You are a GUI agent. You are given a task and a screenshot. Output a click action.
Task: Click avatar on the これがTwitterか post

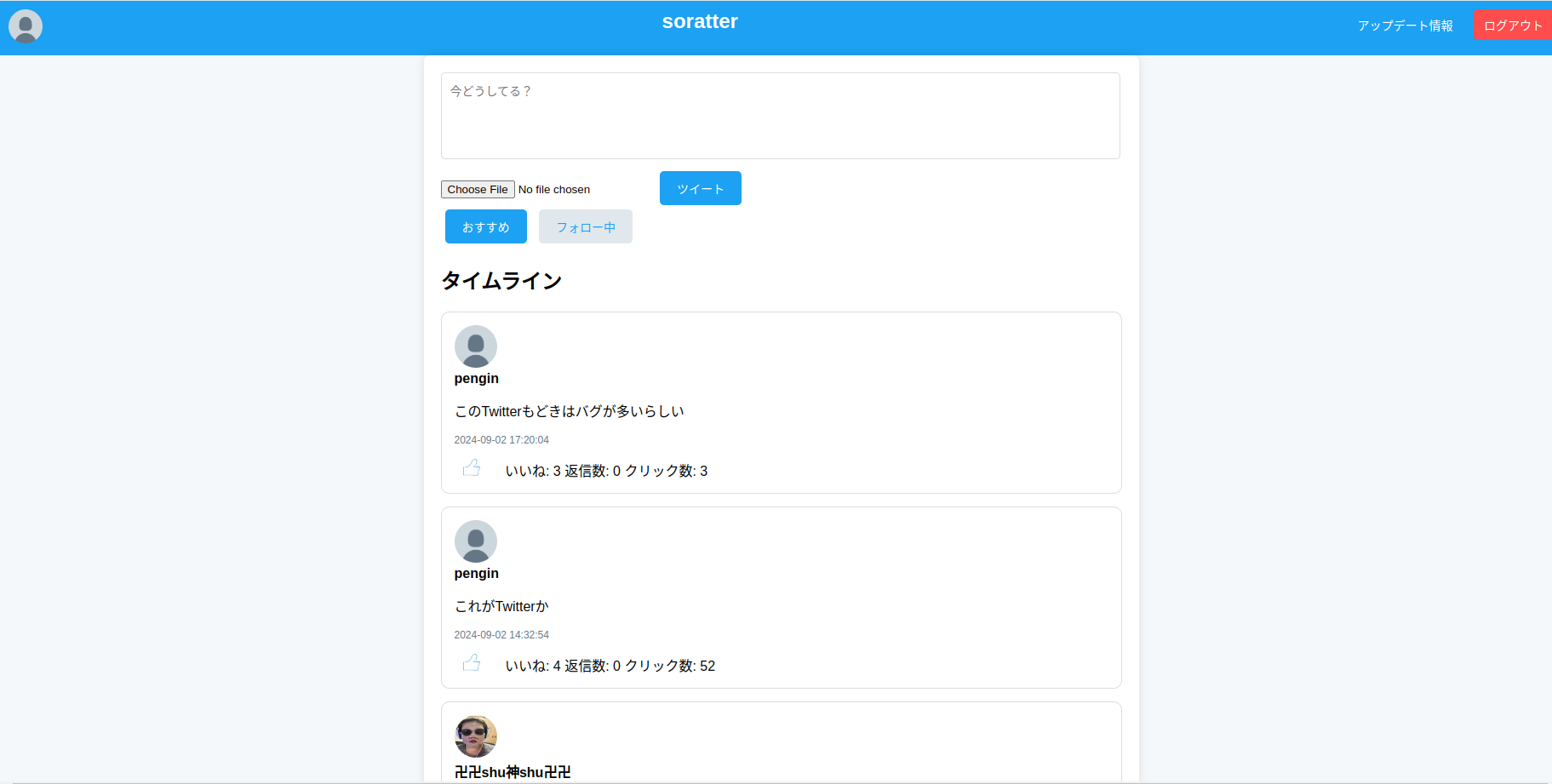tap(476, 541)
